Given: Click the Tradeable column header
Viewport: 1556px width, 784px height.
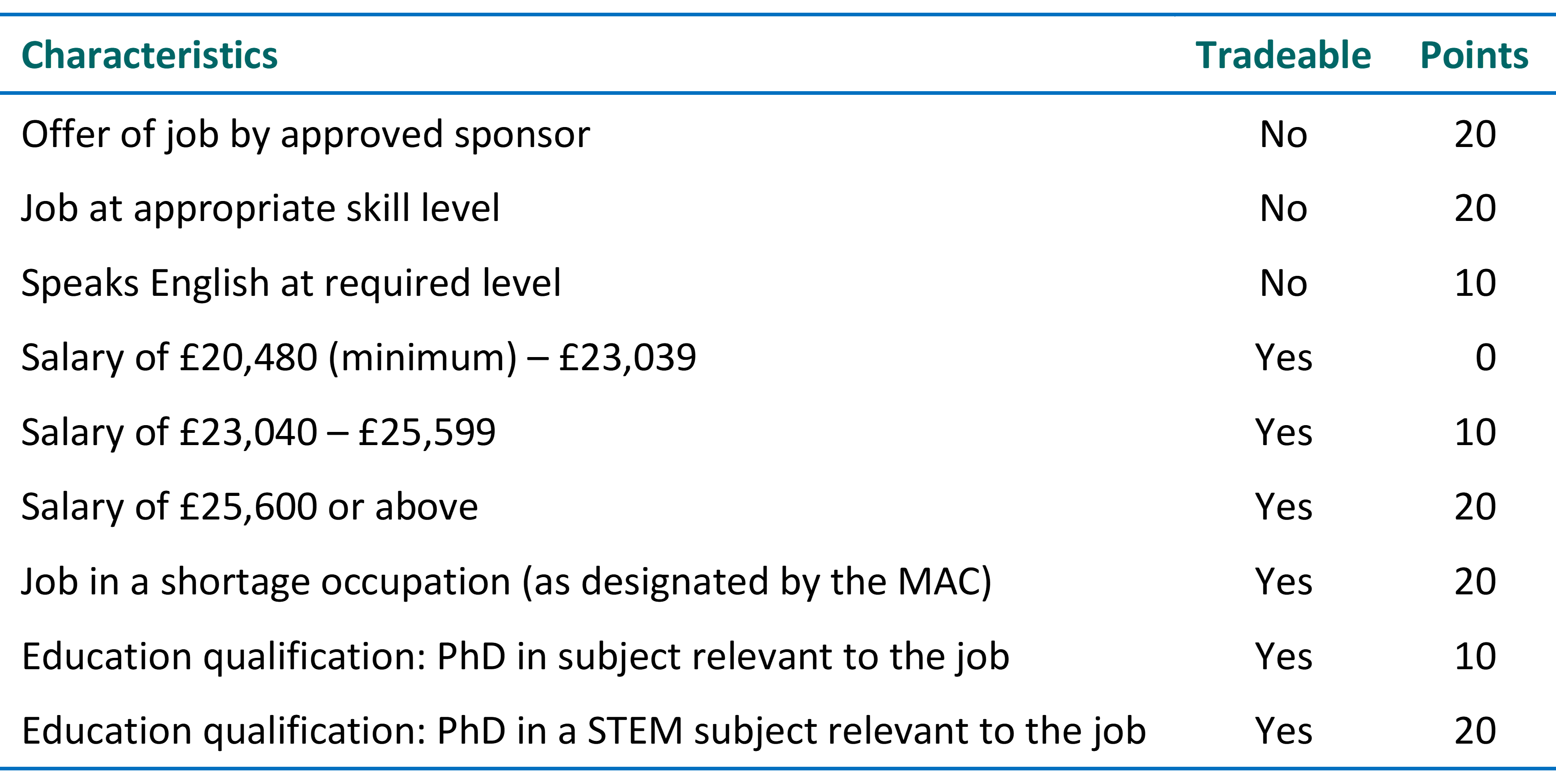Looking at the screenshot, I should [x=1284, y=55].
